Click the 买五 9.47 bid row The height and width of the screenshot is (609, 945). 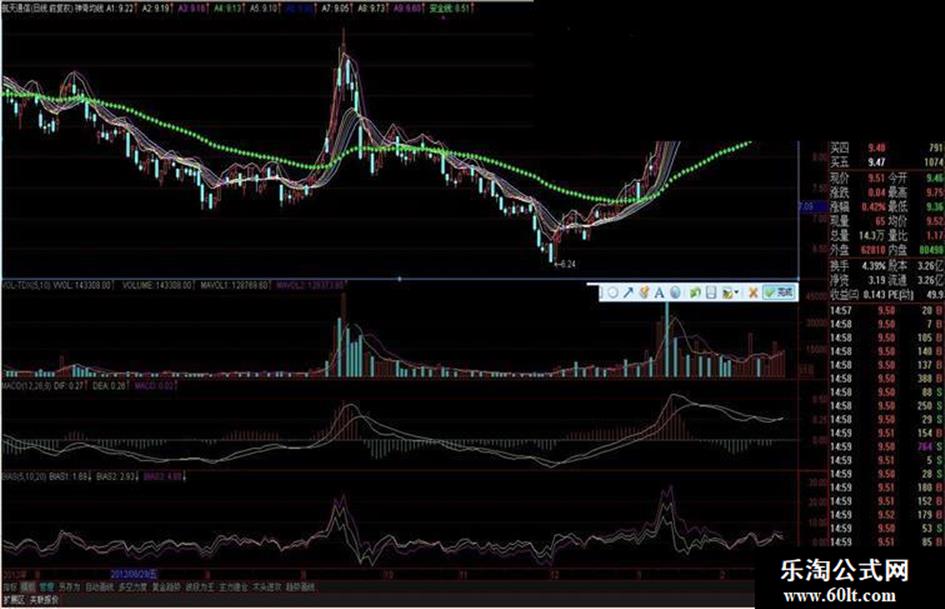887,162
